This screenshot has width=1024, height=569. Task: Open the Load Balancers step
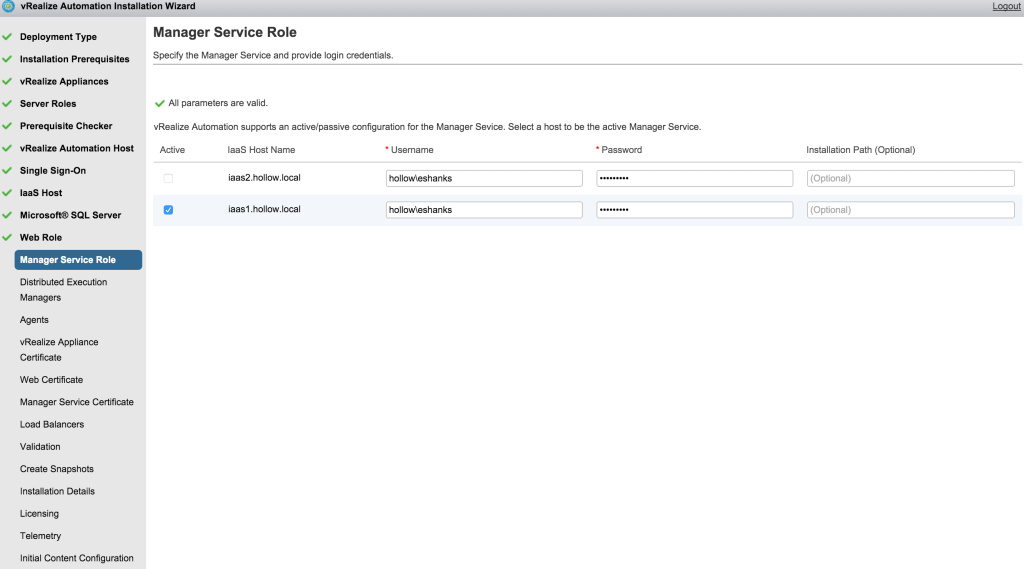(x=52, y=424)
